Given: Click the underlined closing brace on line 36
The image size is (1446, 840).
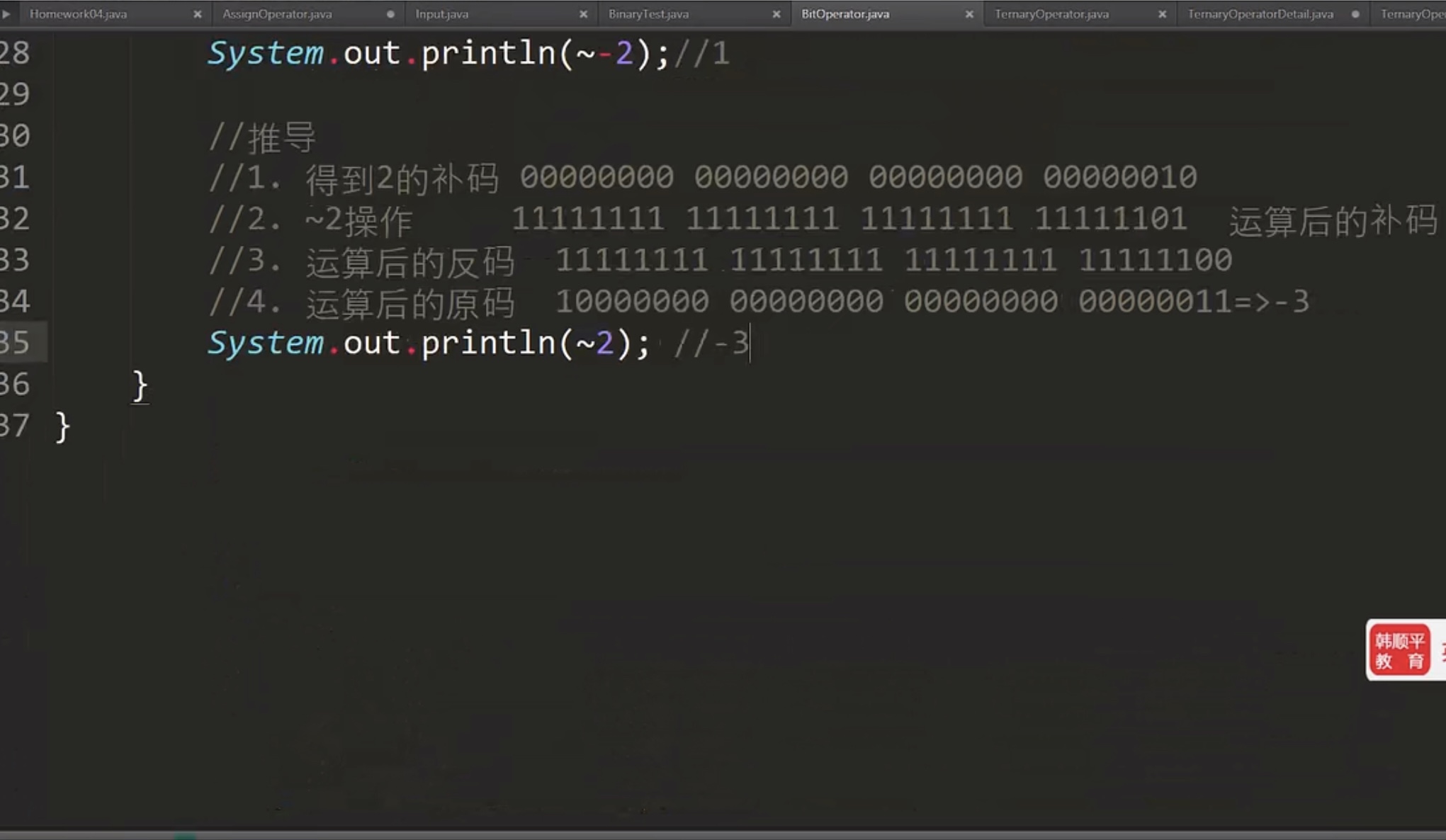Looking at the screenshot, I should click(140, 386).
